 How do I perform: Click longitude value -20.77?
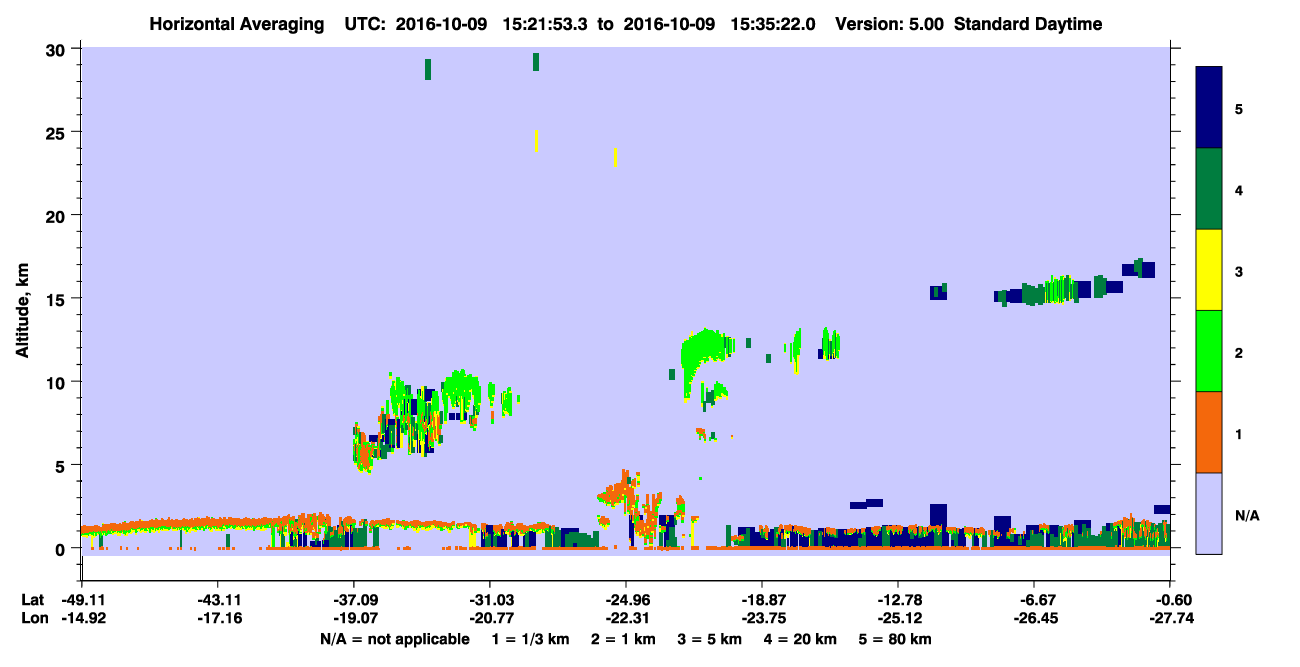pyautogui.click(x=489, y=618)
